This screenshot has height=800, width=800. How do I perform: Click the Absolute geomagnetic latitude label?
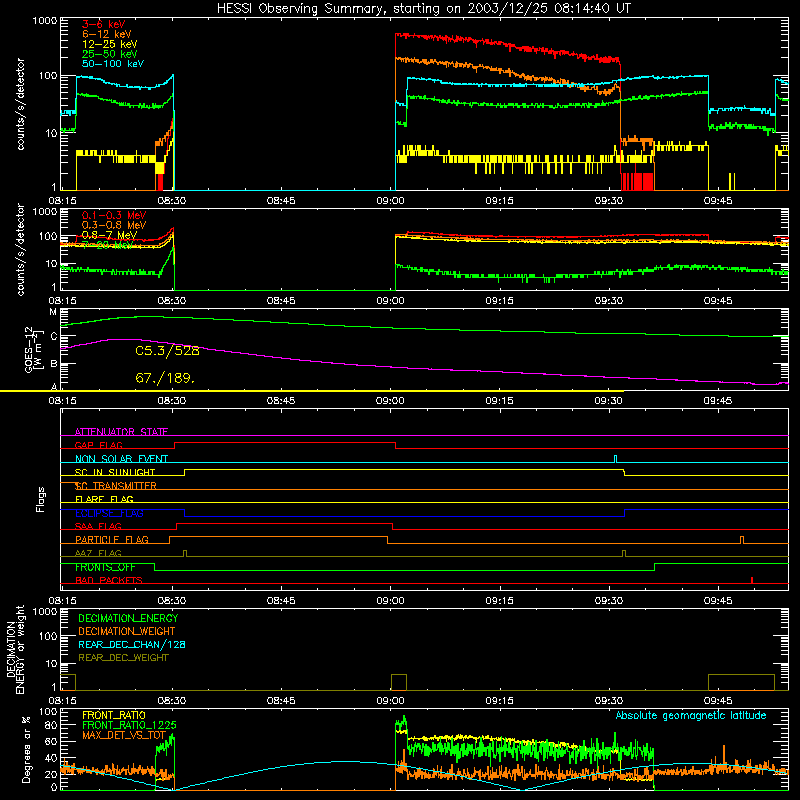[691, 716]
